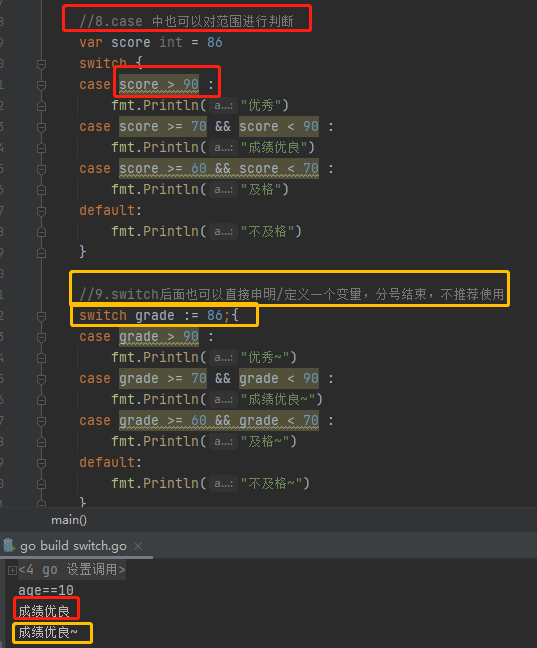Close the go build switch.go run tab
Viewport: 537px width, 648px height.
[138, 546]
